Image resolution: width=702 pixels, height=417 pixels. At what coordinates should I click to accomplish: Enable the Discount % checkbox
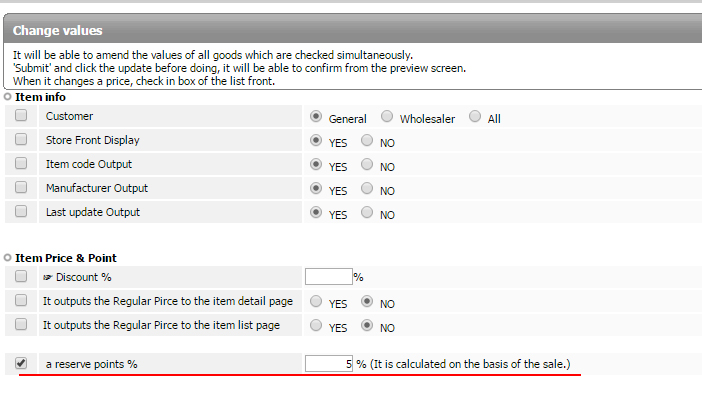[x=21, y=276]
